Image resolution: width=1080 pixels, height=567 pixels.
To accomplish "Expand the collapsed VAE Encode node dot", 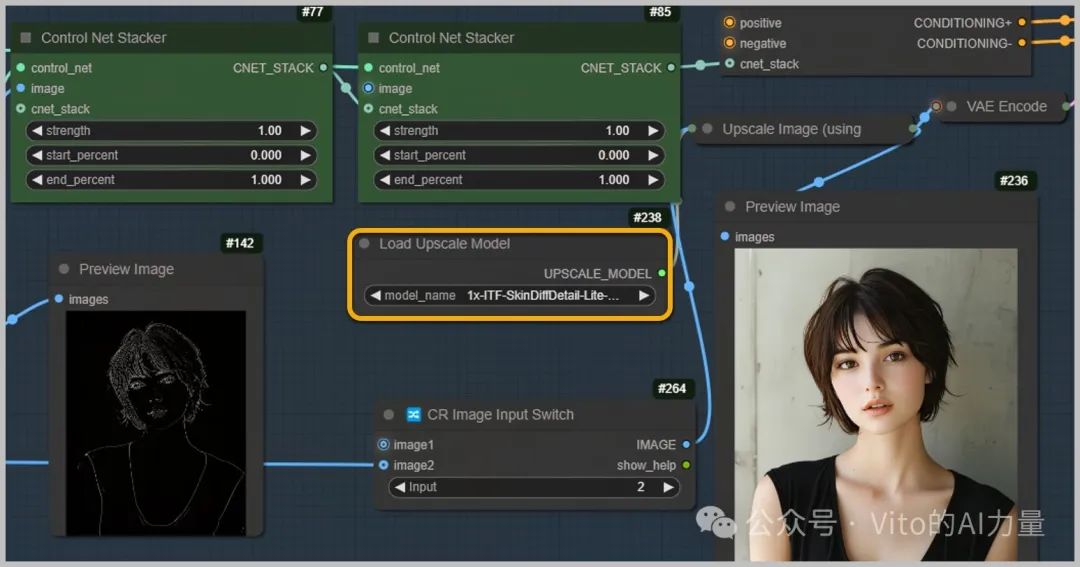I will (952, 106).
